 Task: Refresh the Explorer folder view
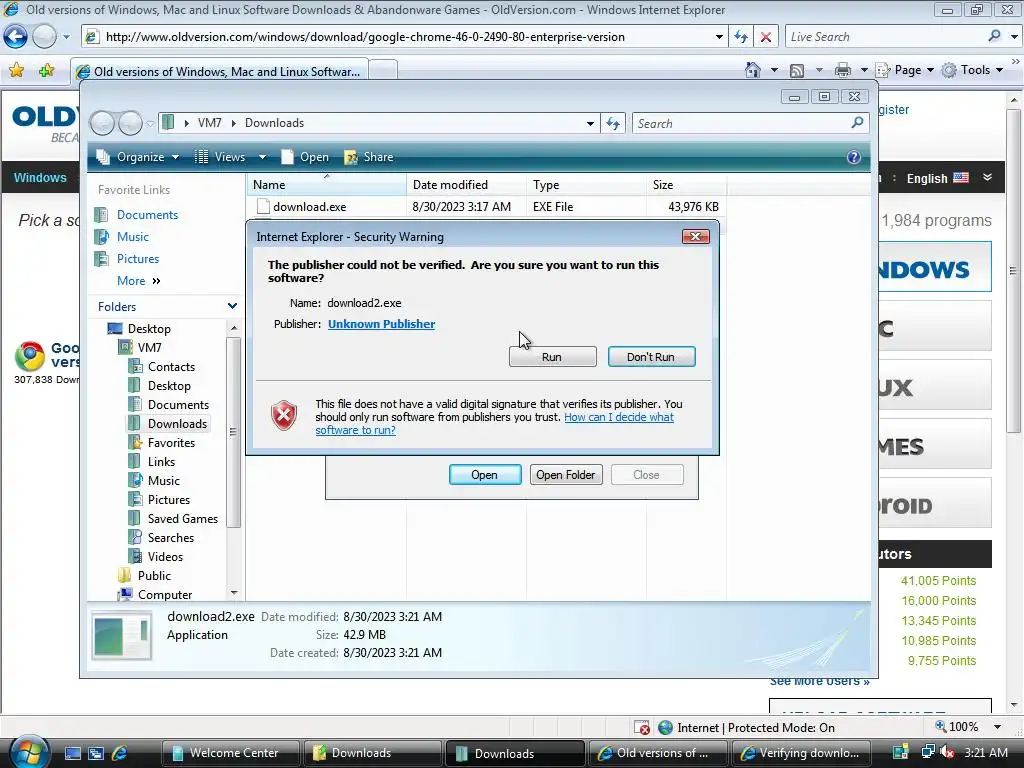[613, 123]
